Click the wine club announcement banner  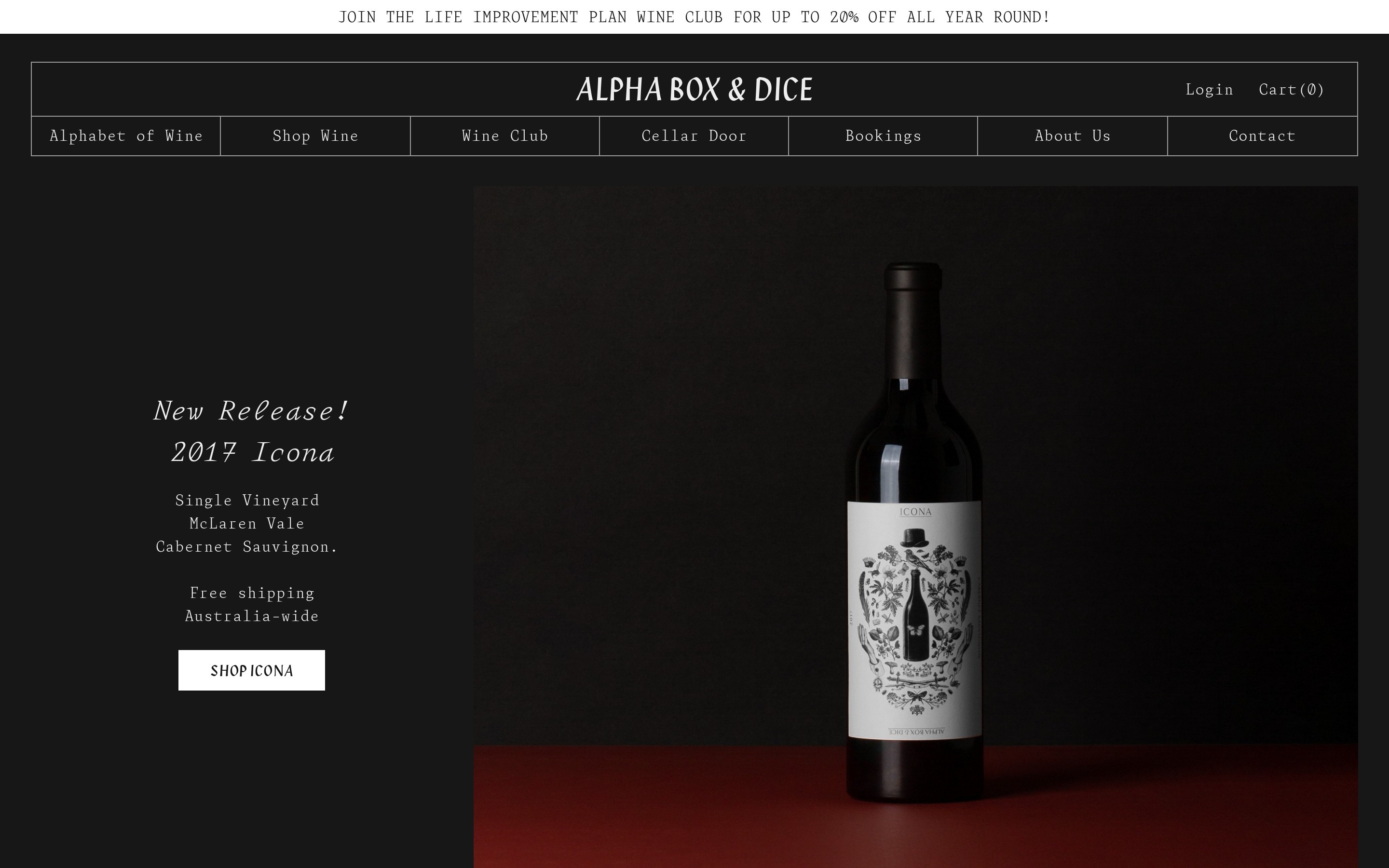[x=694, y=17]
